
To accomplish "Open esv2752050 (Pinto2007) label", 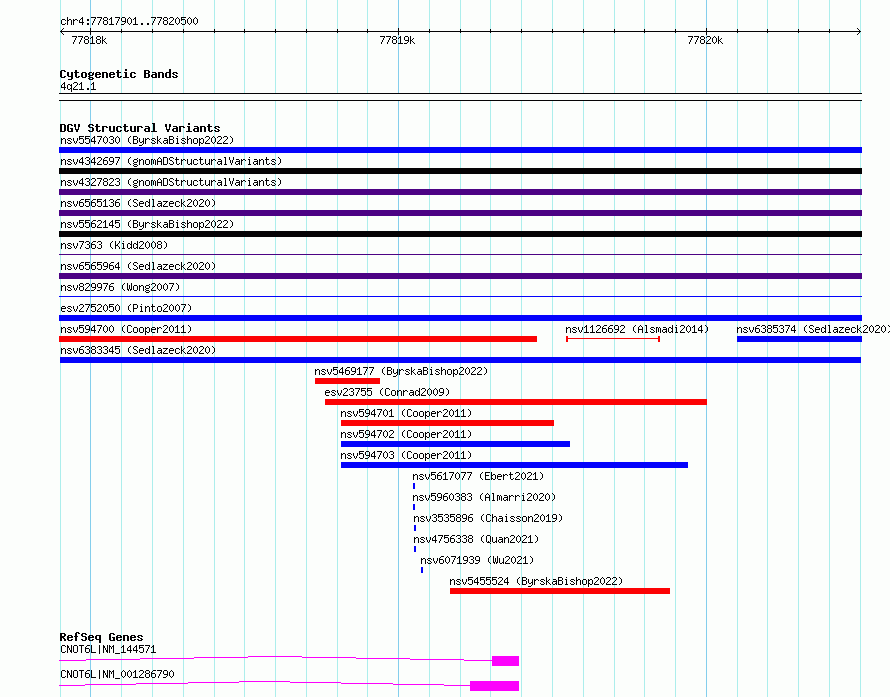I will [x=126, y=308].
